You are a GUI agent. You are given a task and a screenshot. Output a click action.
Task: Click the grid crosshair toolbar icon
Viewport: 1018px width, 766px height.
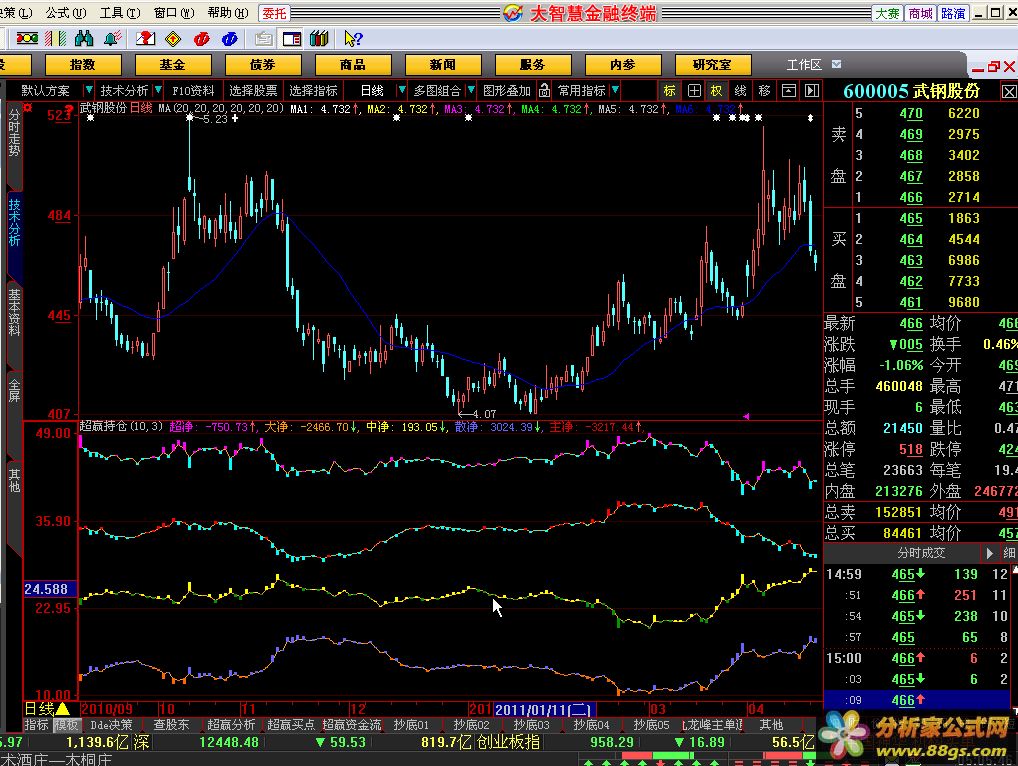(694, 90)
